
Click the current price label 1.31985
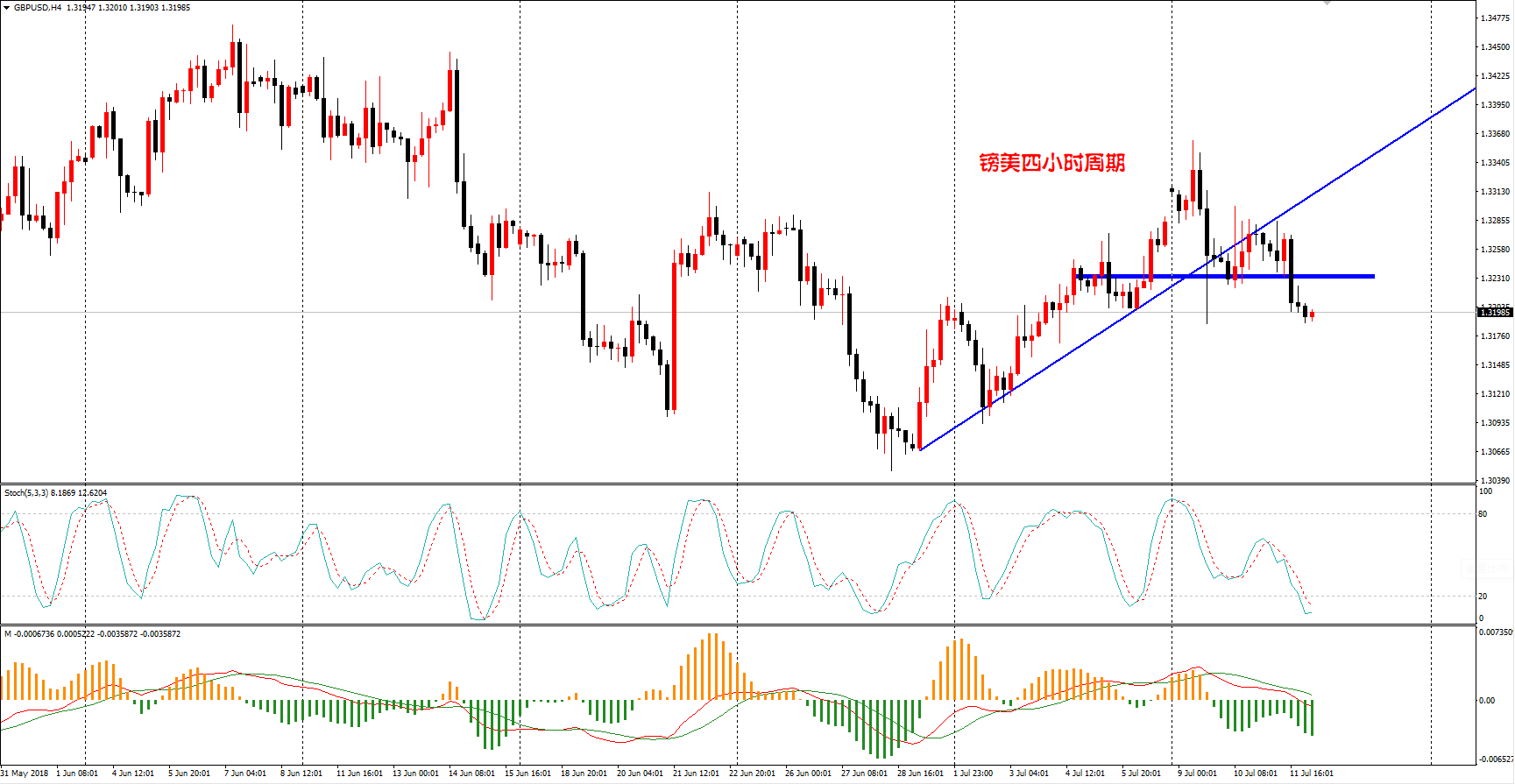tap(1495, 313)
